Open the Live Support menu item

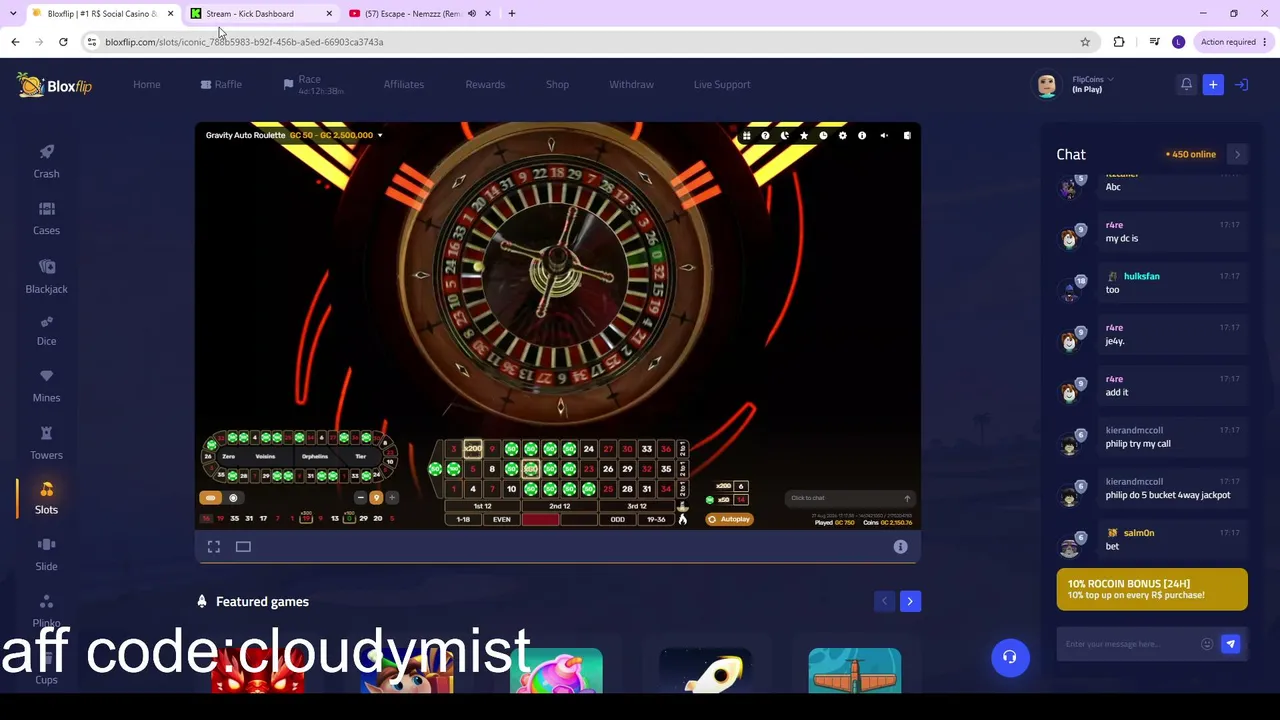[x=722, y=85]
